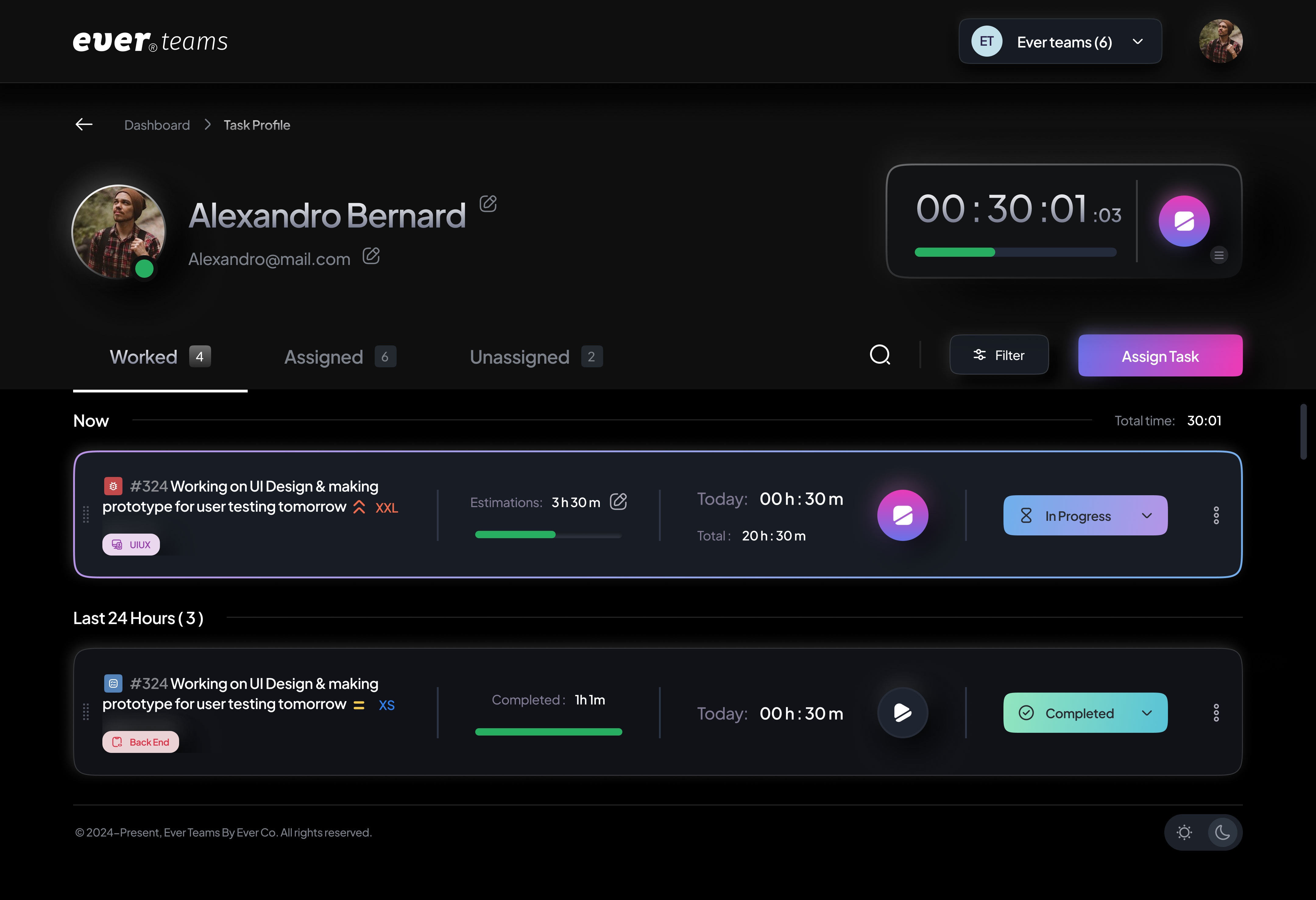The image size is (1316, 900).
Task: Go to Dashboard breadcrumb link
Action: 157,125
